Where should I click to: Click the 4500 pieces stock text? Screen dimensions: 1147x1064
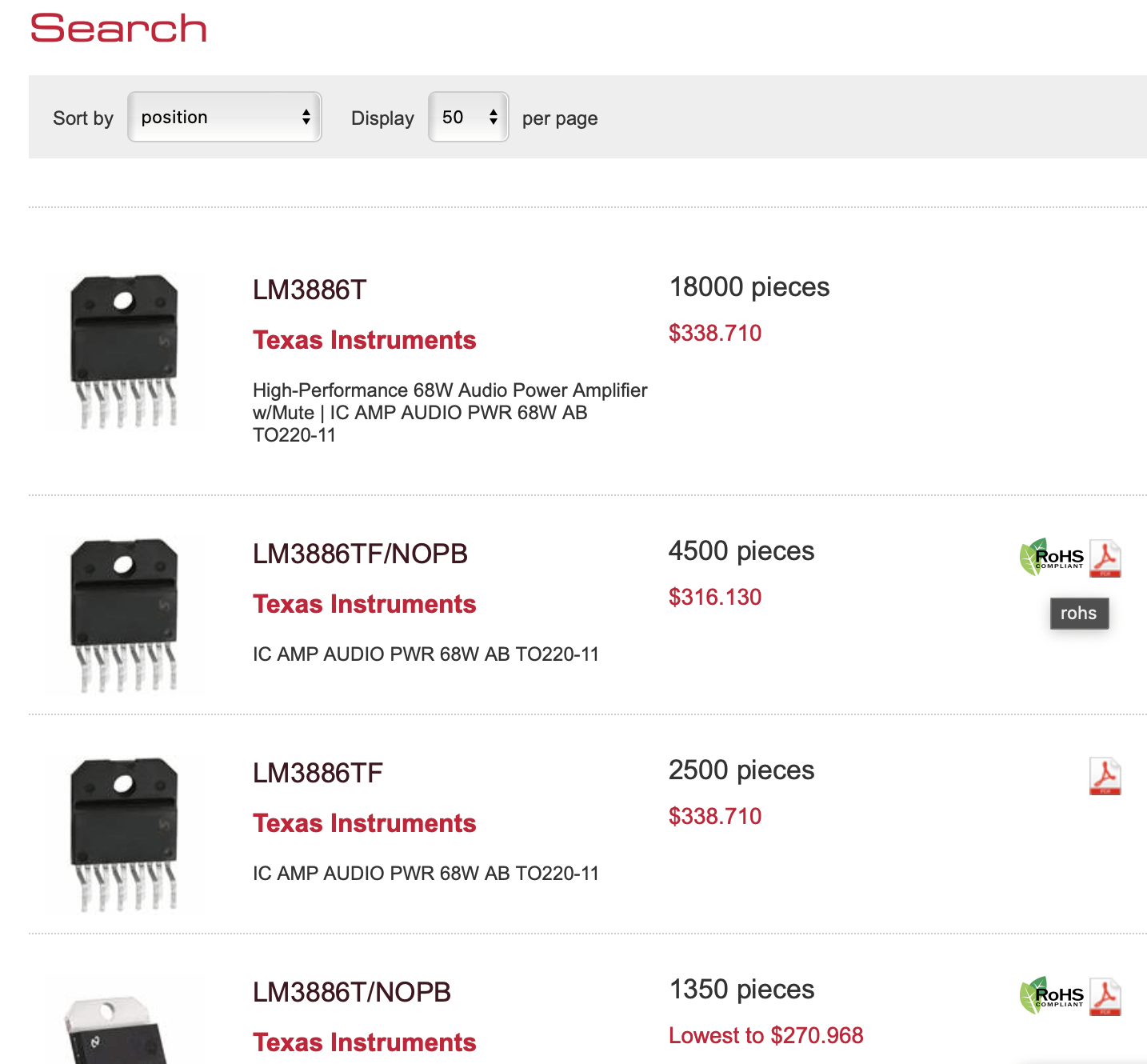[x=741, y=550]
